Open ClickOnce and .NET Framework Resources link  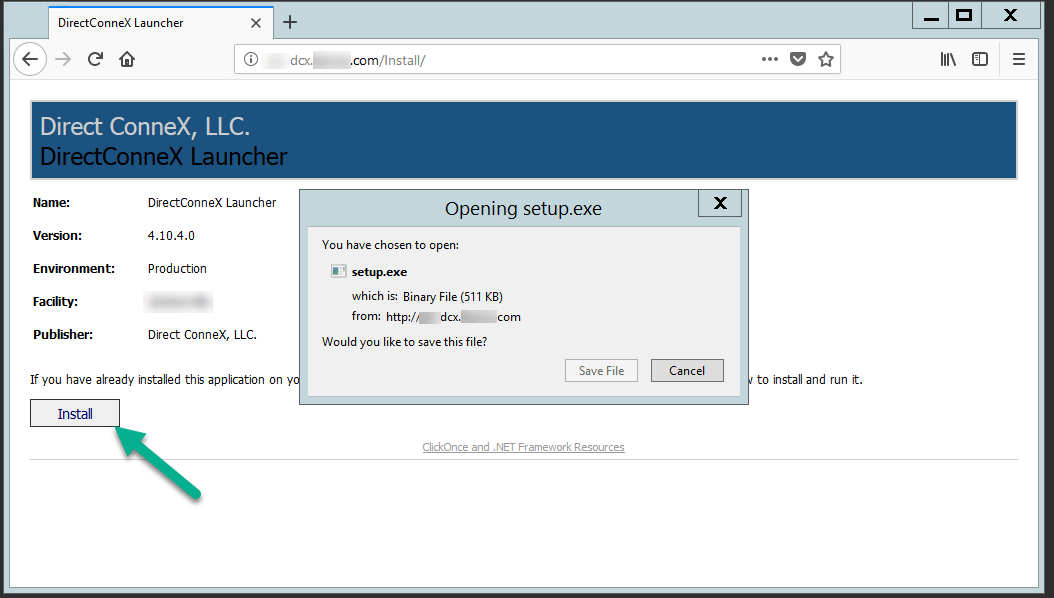point(523,447)
